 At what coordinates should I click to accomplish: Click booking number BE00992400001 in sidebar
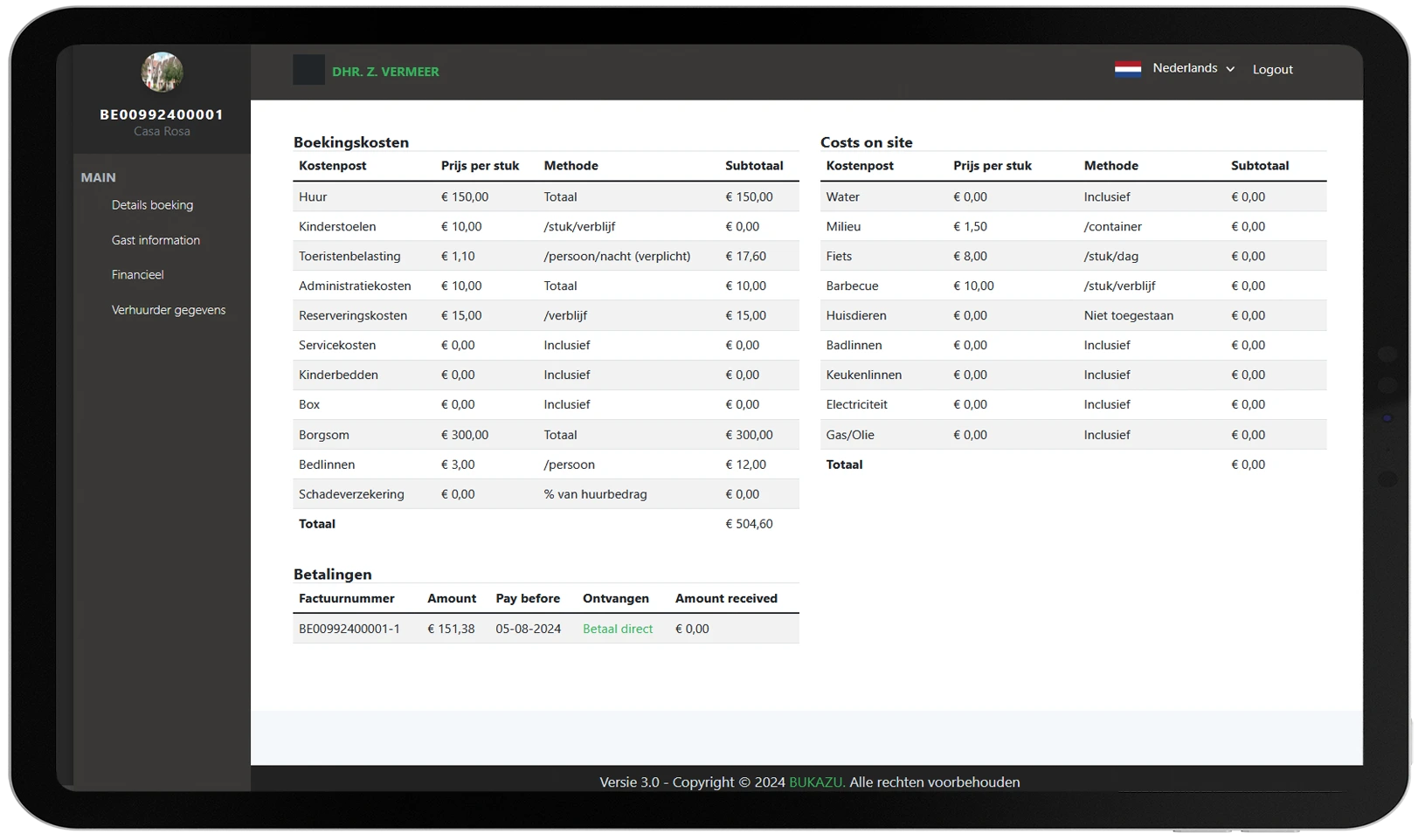162,114
